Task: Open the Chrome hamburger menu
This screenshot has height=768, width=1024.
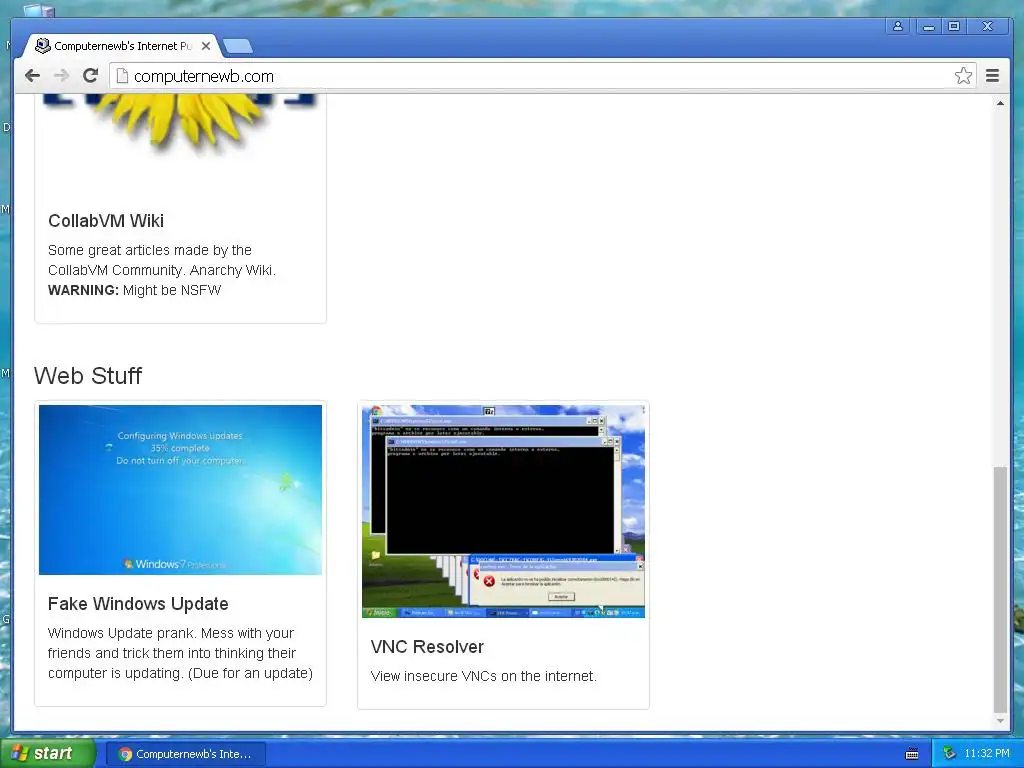Action: [992, 76]
